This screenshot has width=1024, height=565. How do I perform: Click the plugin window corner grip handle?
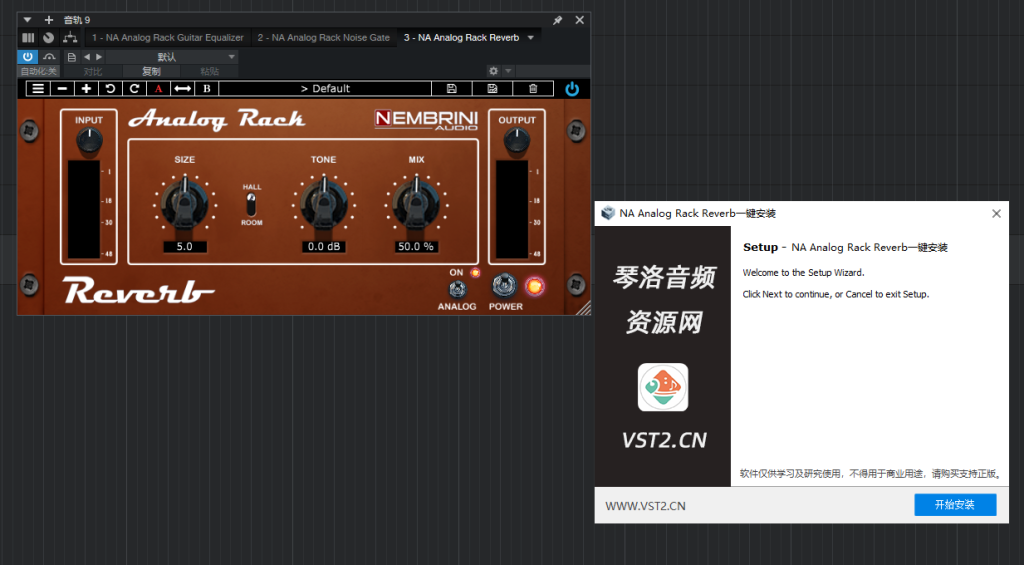[583, 308]
